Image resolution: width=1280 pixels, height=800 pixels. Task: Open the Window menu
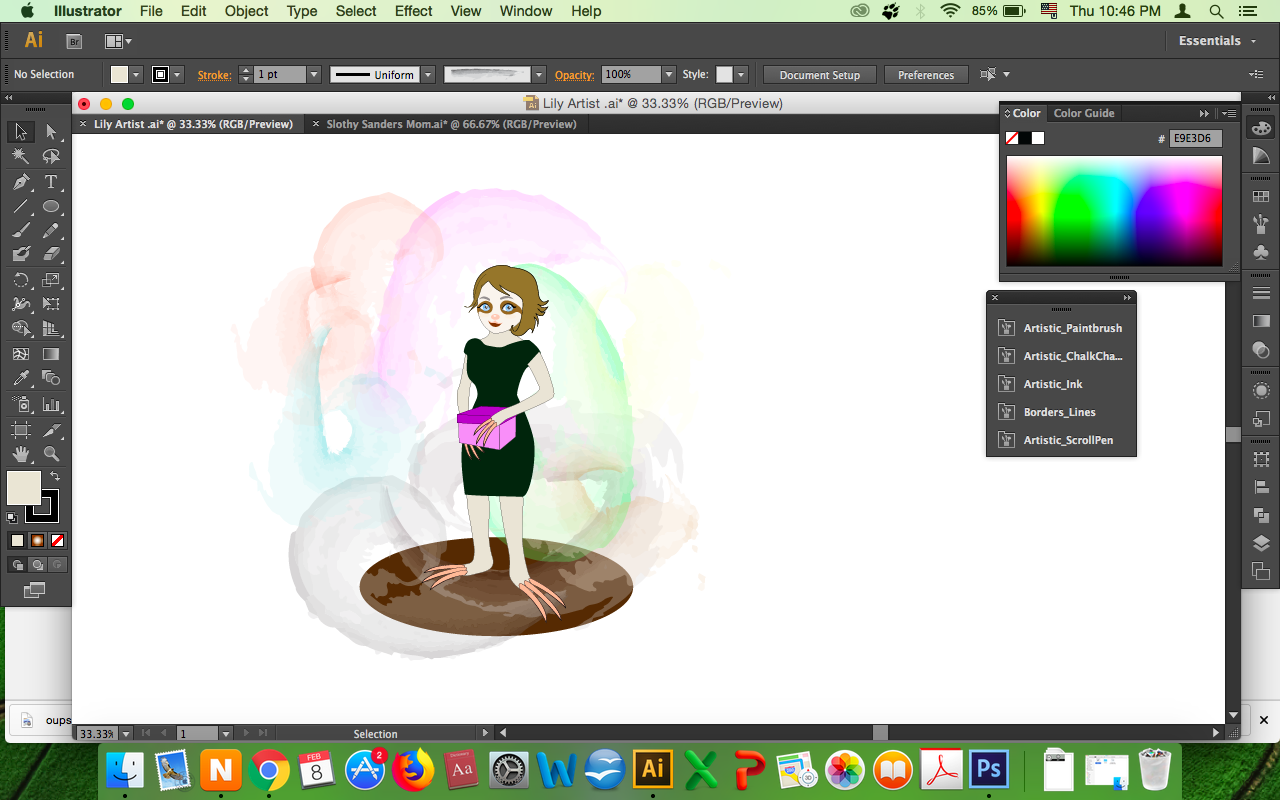click(x=525, y=11)
